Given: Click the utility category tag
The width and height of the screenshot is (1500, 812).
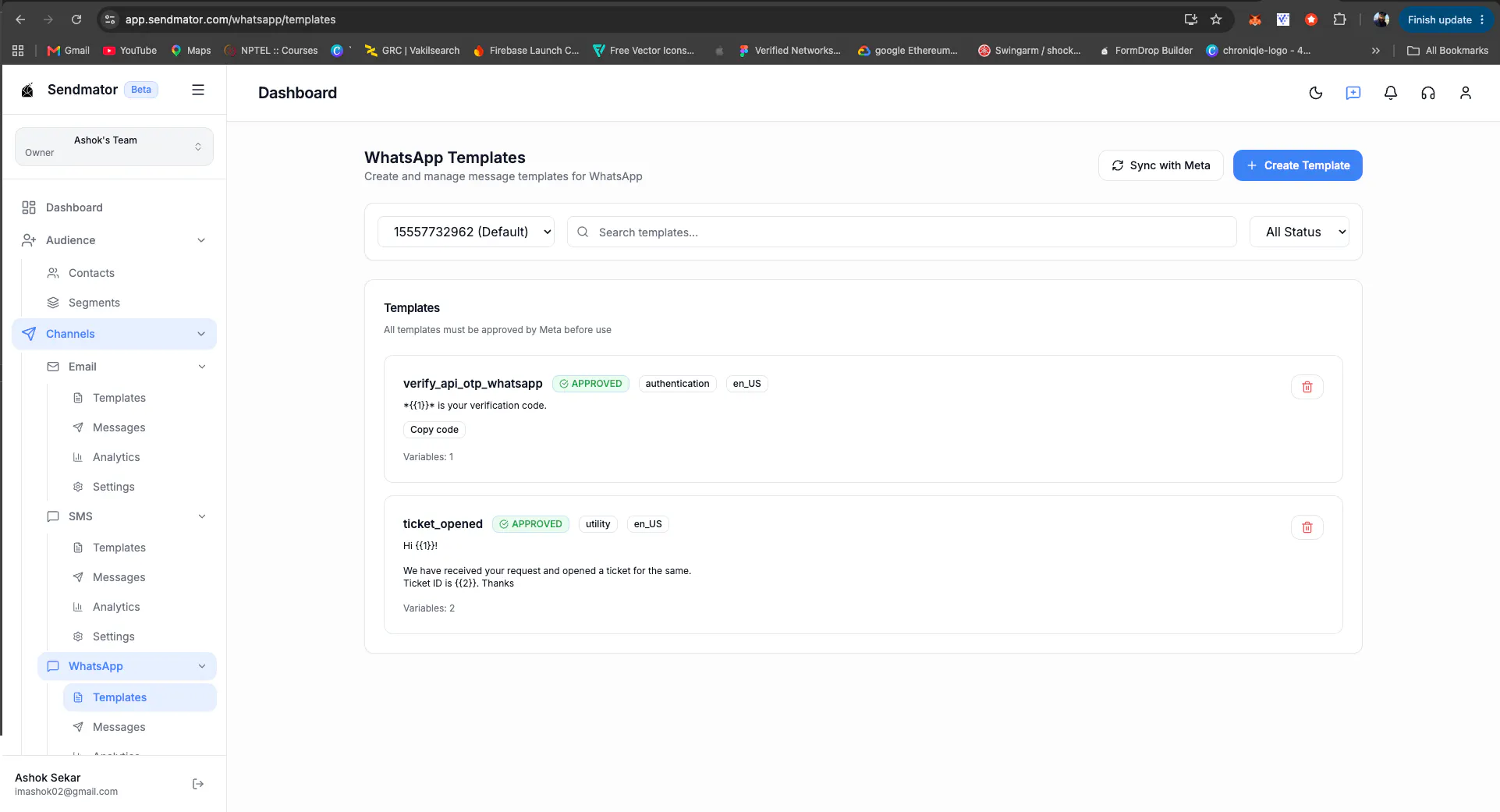Looking at the screenshot, I should click(x=598, y=524).
